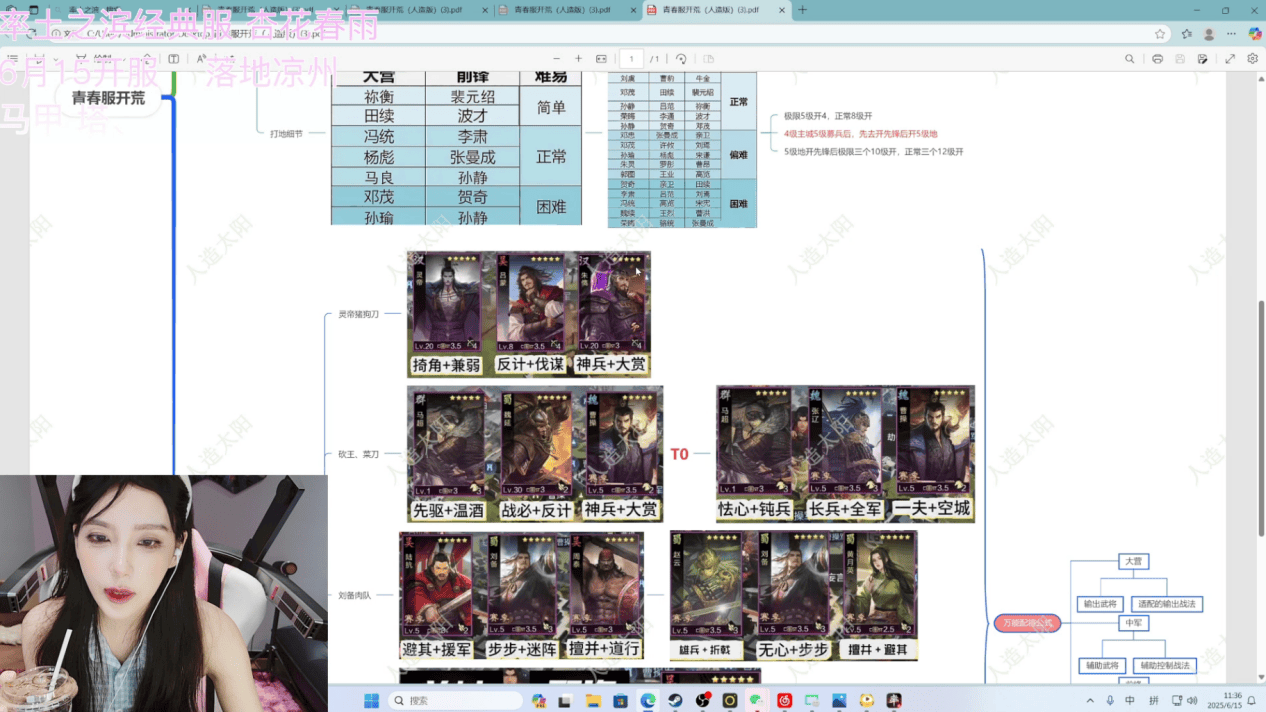This screenshot has height=712, width=1266.
Task: Open PDF settings gear icon
Action: 1252,59
